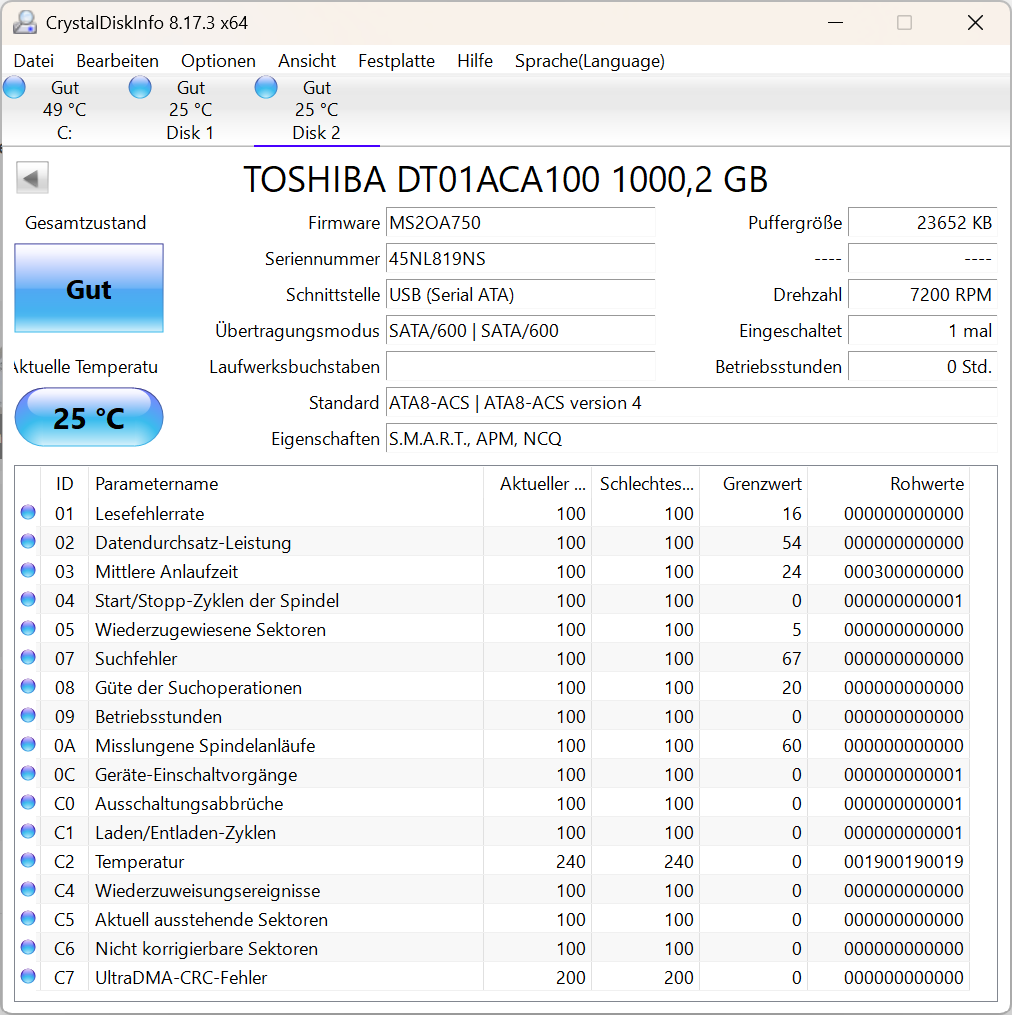Click the CrystalDiskInfo app icon in title bar

pos(25,23)
